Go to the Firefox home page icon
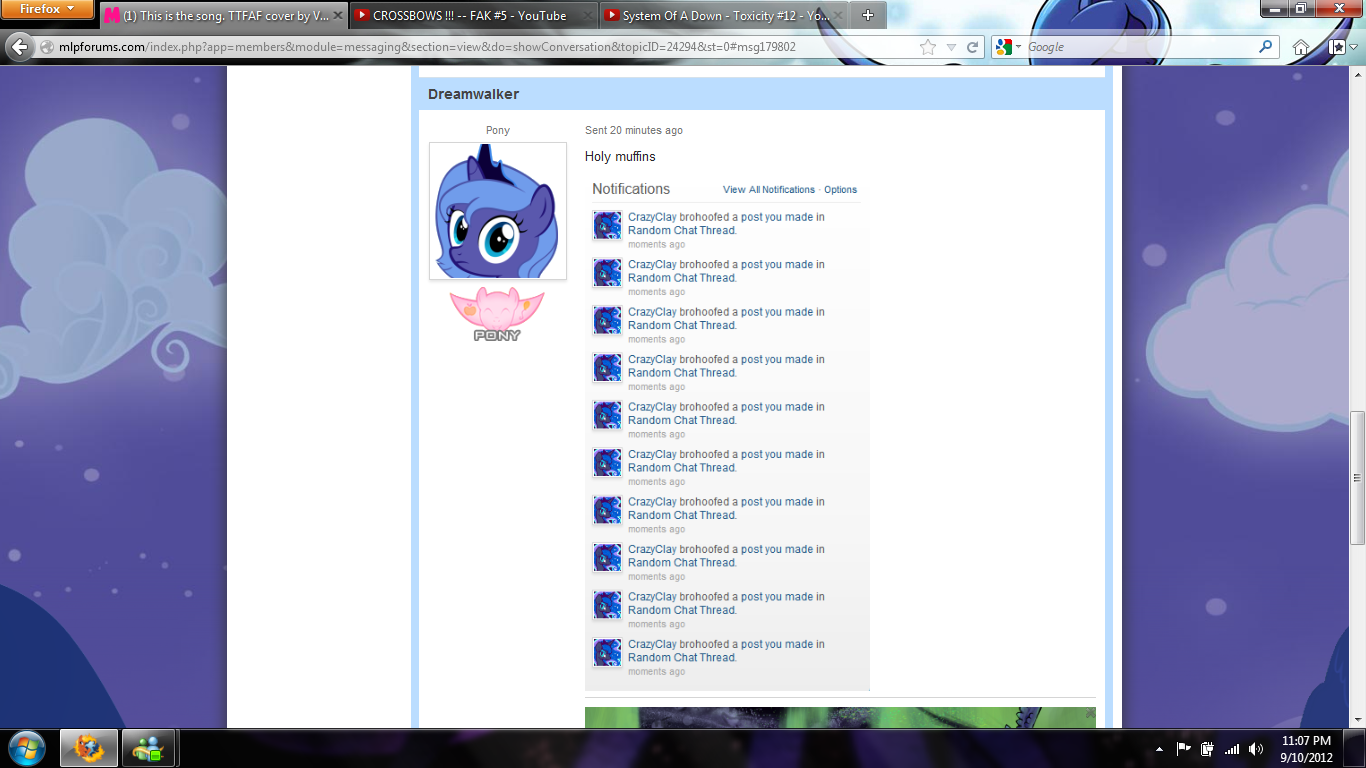The height and width of the screenshot is (768, 1366). click(1301, 47)
